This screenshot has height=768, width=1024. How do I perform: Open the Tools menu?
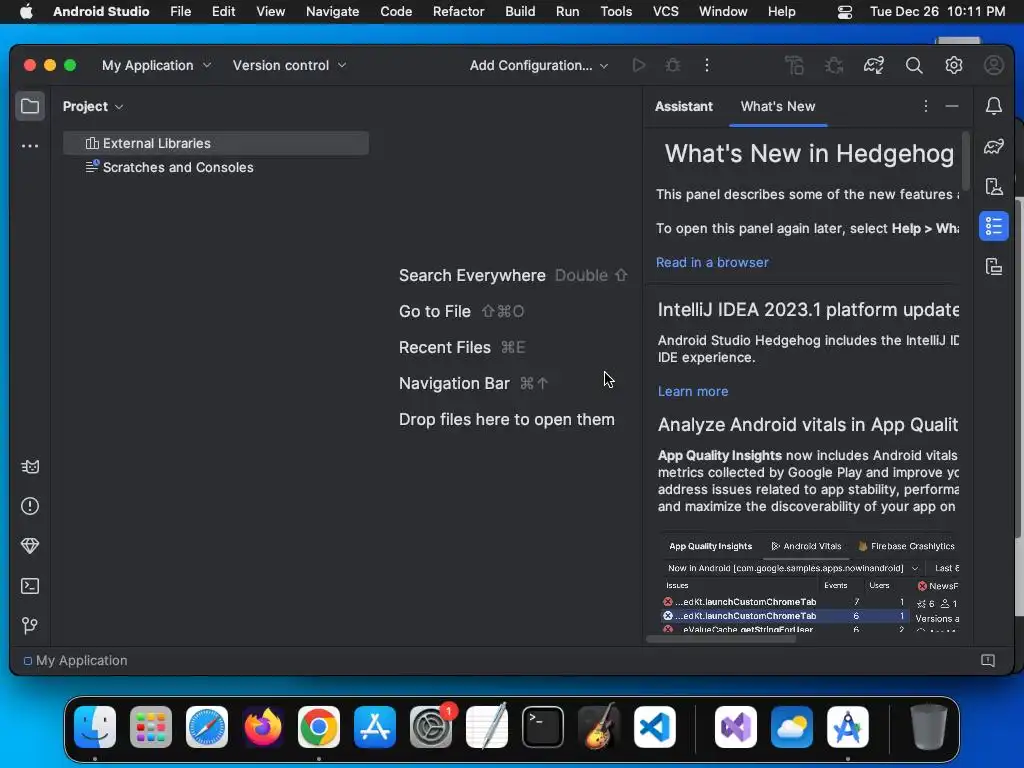pyautogui.click(x=616, y=11)
